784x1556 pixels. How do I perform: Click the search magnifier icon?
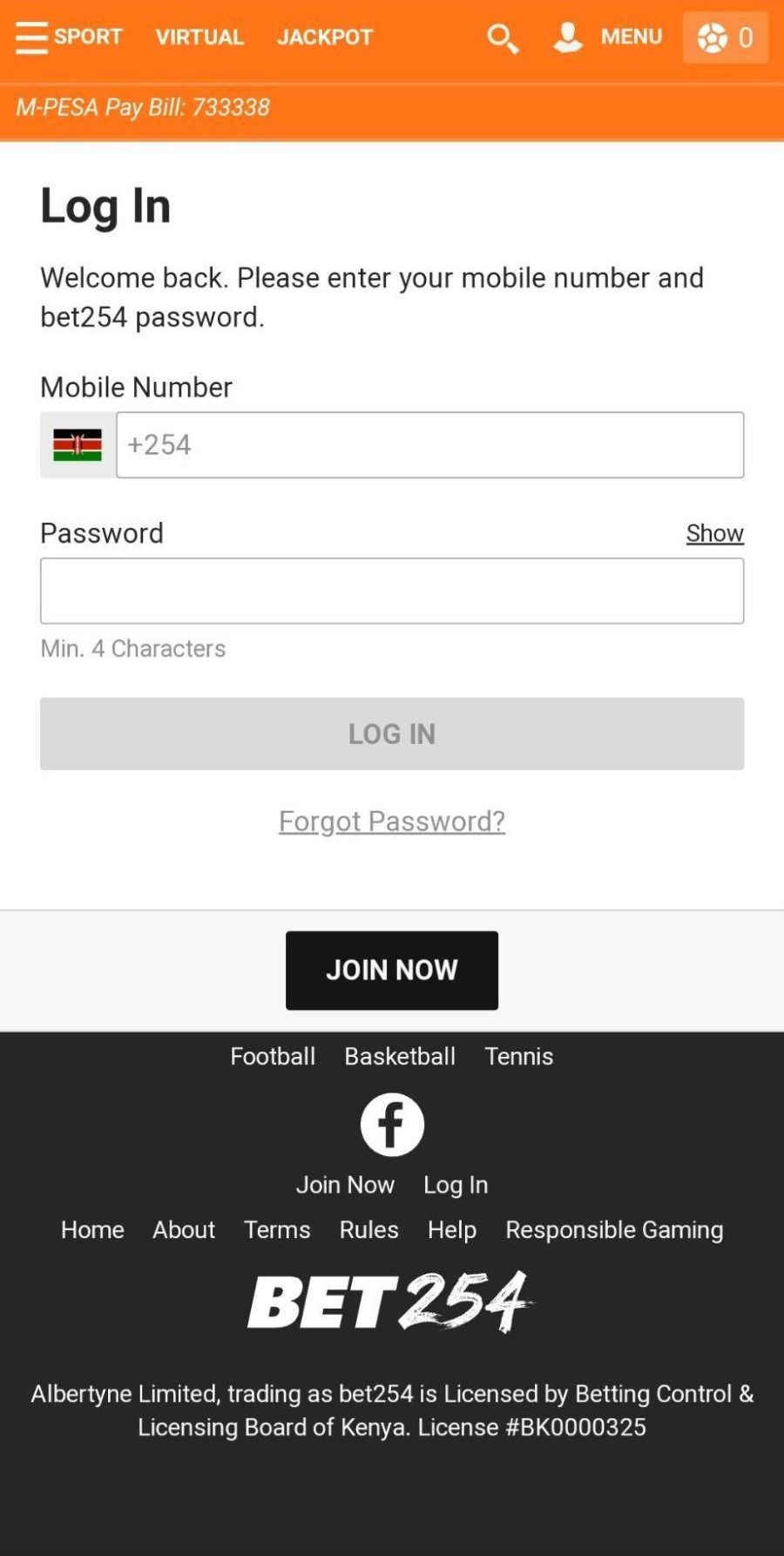click(503, 38)
